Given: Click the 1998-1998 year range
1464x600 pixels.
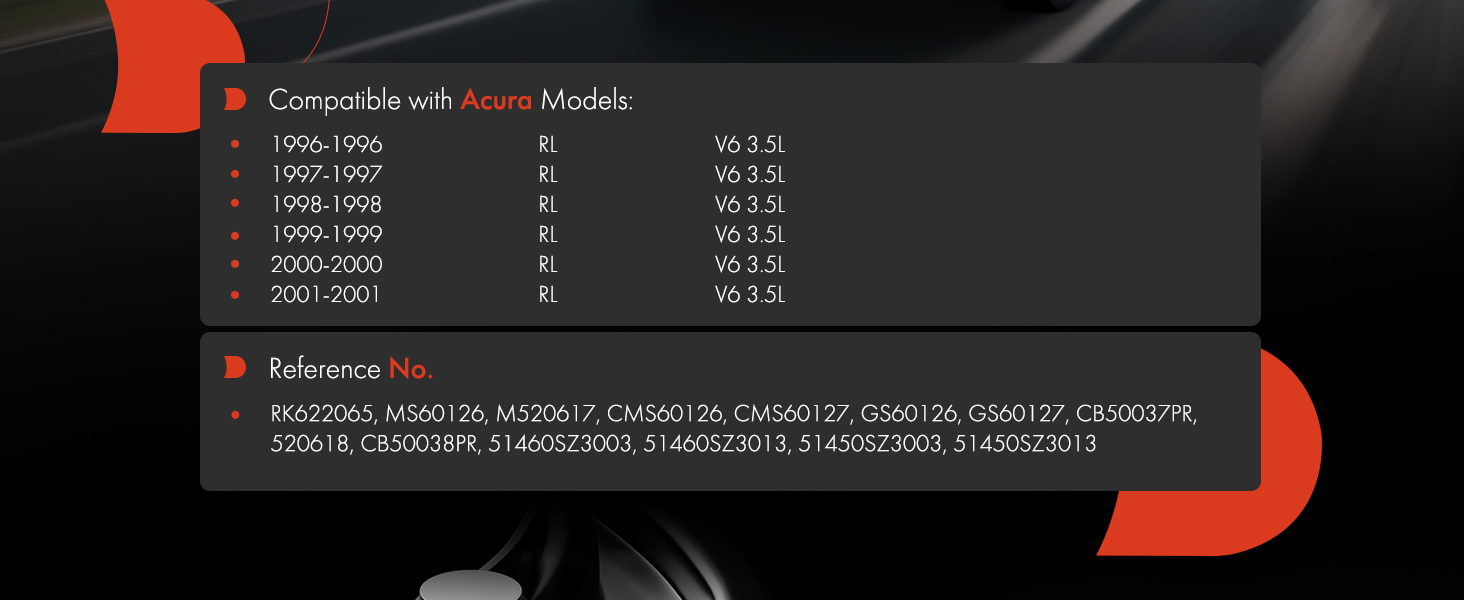Looking at the screenshot, I should [x=326, y=205].
